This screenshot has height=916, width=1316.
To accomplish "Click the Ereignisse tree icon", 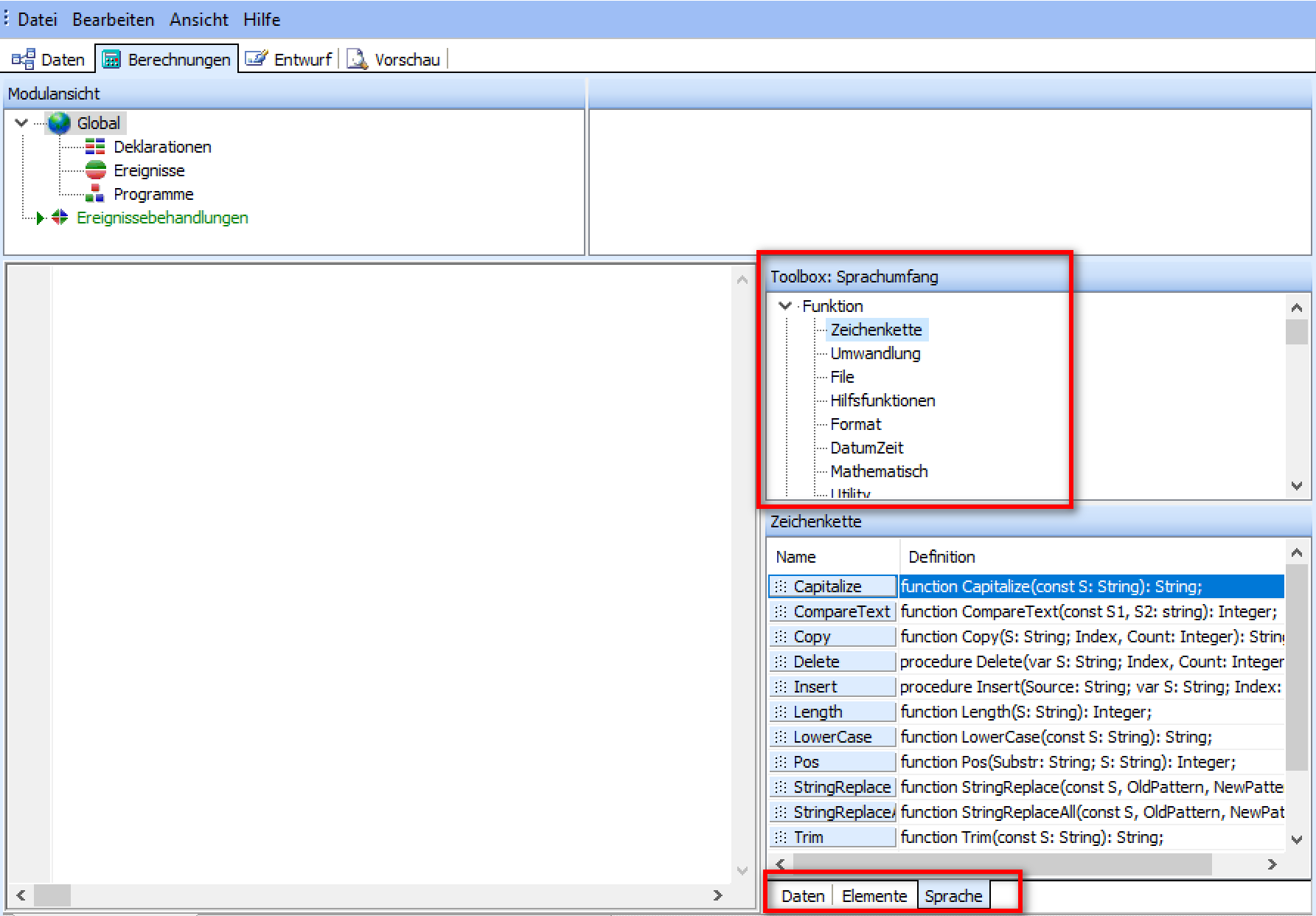I will 95,170.
